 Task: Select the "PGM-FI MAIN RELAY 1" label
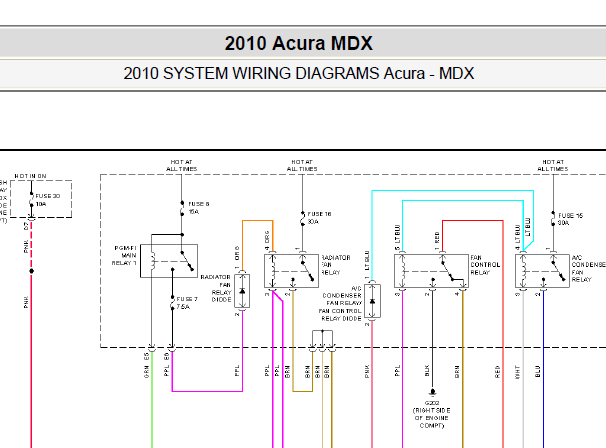click(x=124, y=255)
